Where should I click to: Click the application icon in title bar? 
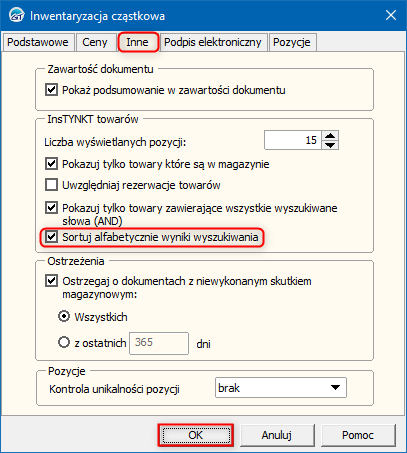[x=16, y=16]
